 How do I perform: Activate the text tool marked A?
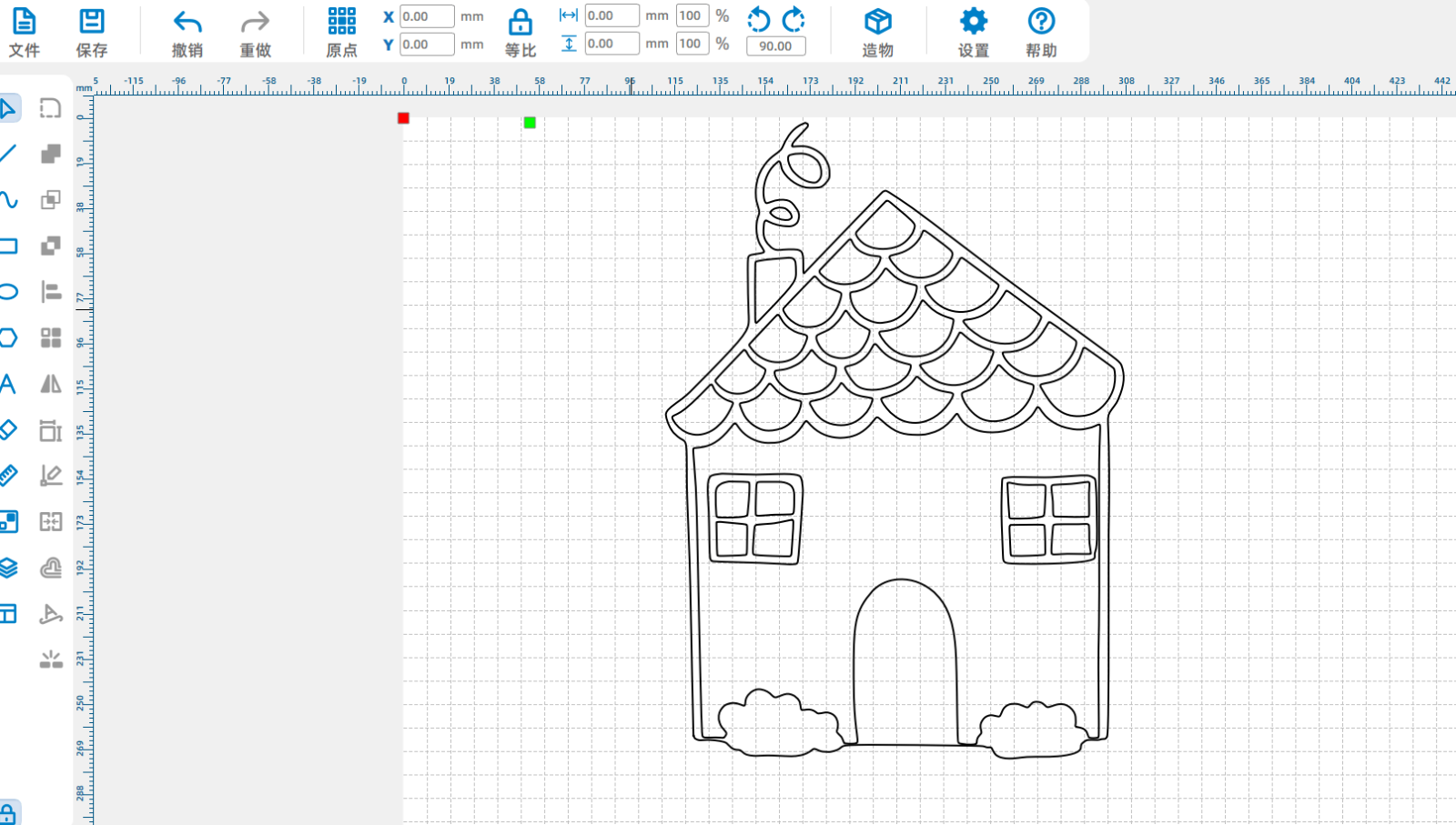[8, 384]
